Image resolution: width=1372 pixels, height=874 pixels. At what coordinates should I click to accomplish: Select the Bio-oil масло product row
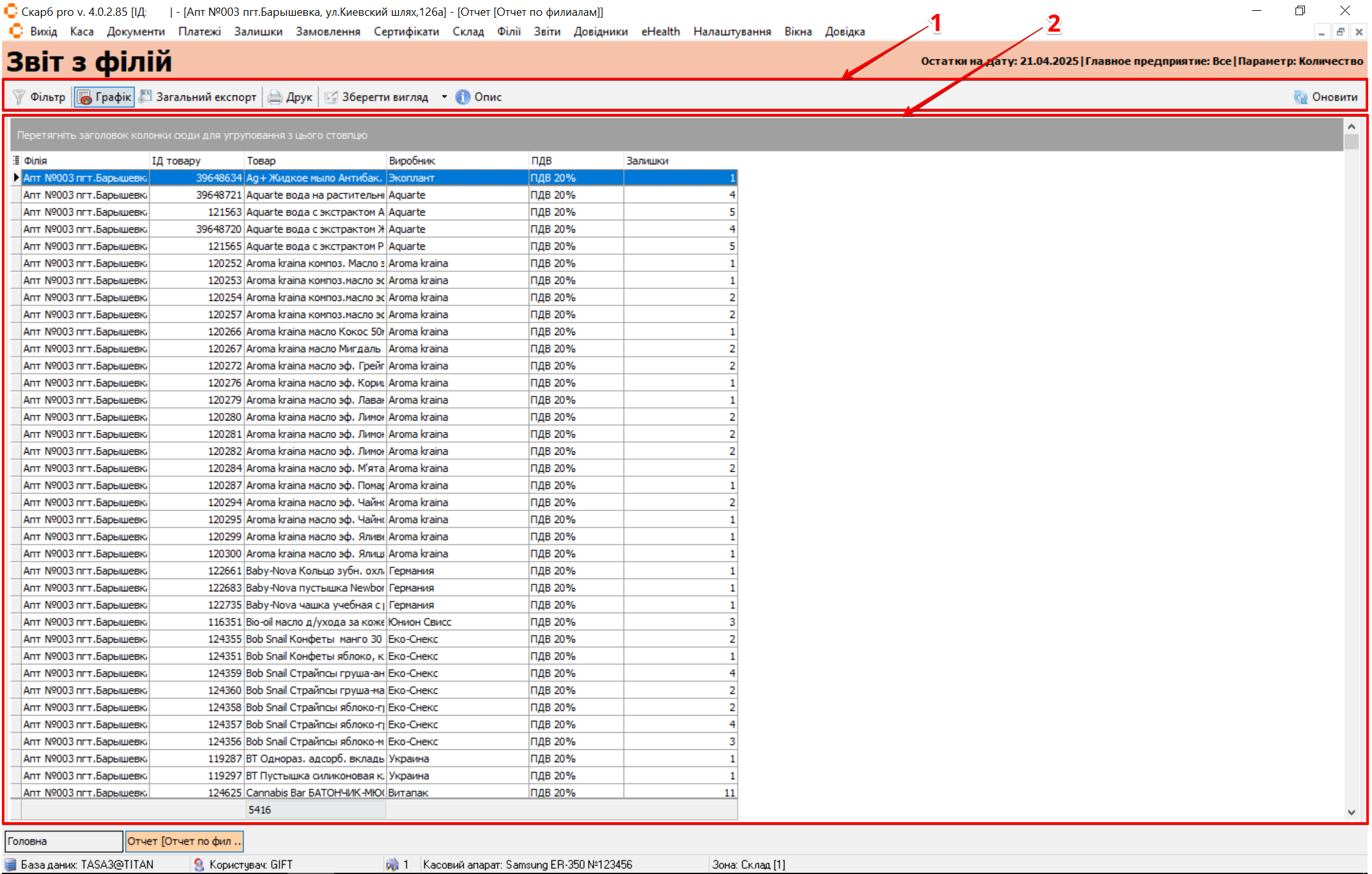[x=314, y=622]
